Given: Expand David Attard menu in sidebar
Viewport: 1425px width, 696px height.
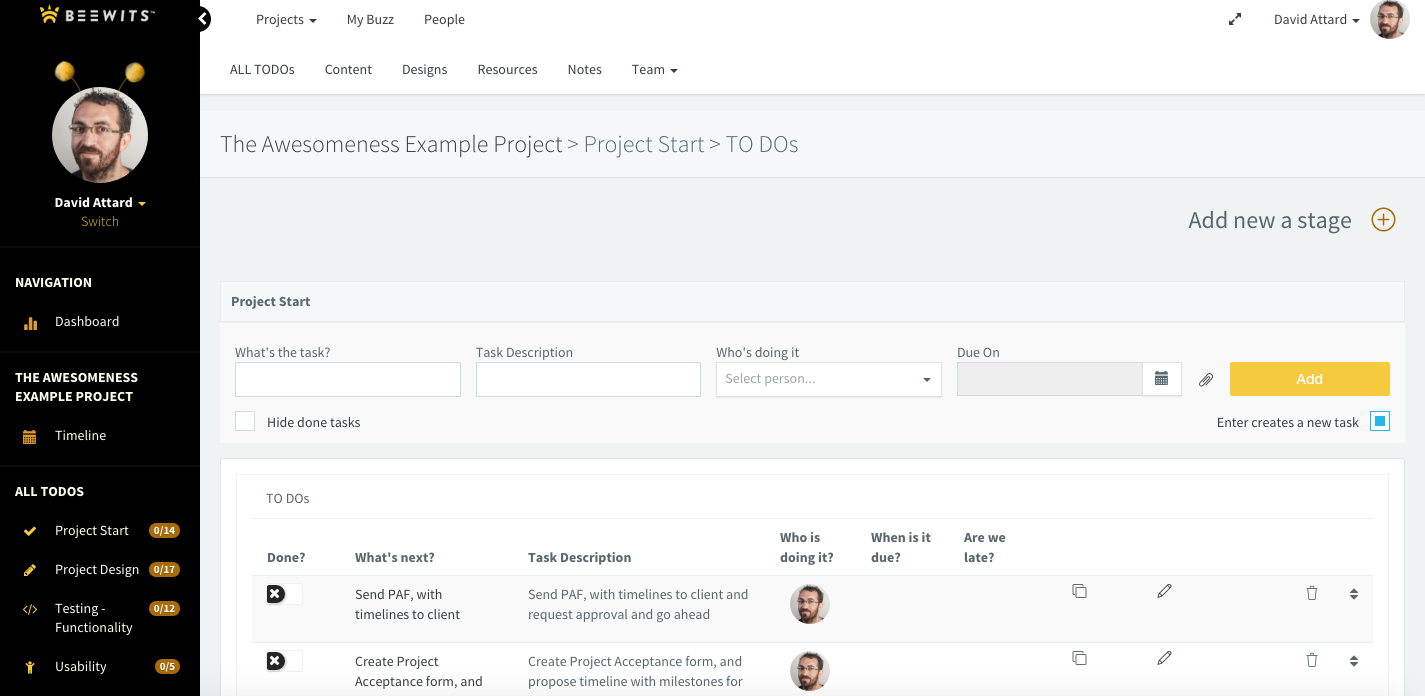Looking at the screenshot, I should pyautogui.click(x=100, y=202).
